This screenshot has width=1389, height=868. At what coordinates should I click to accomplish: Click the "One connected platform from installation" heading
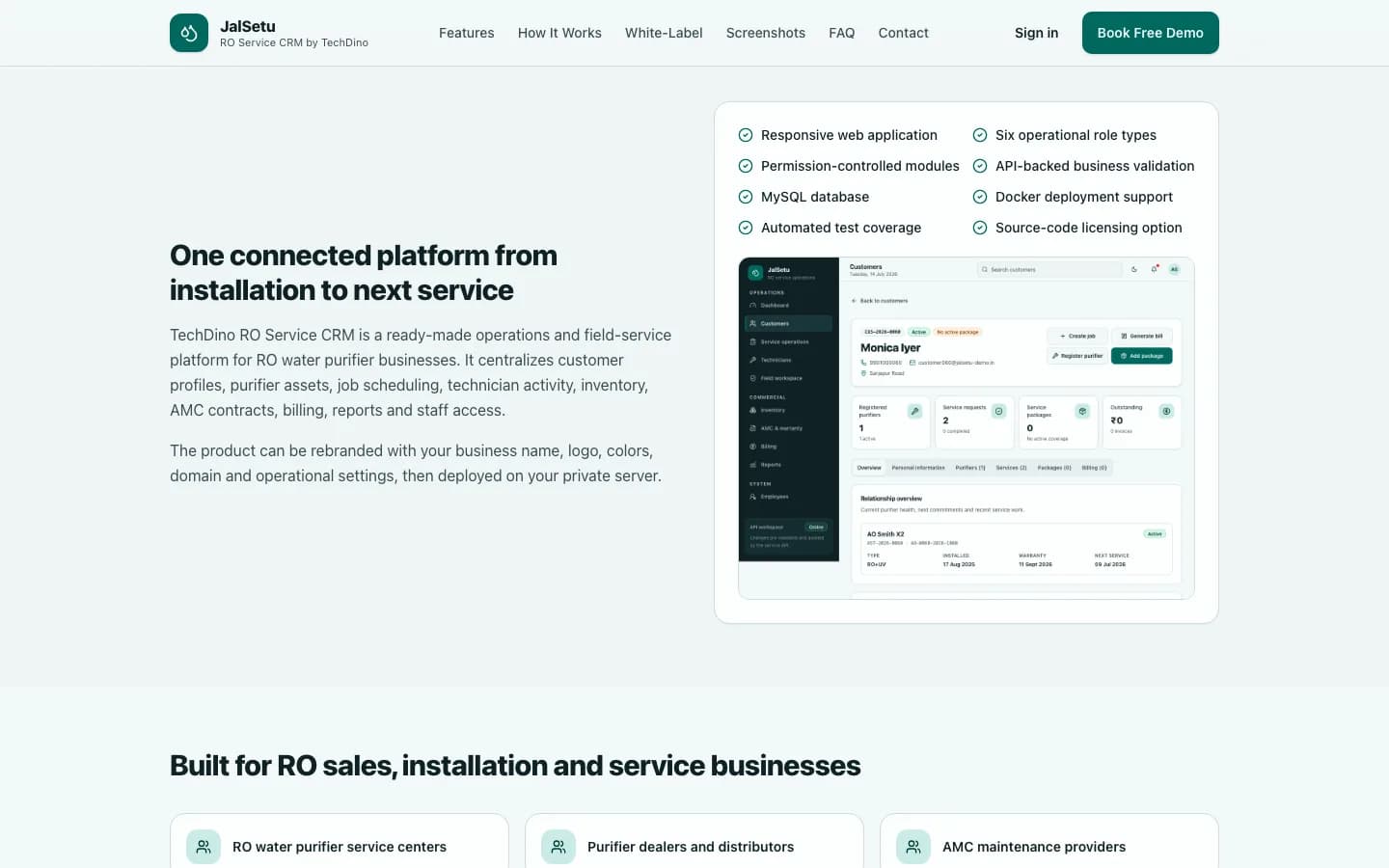364,273
